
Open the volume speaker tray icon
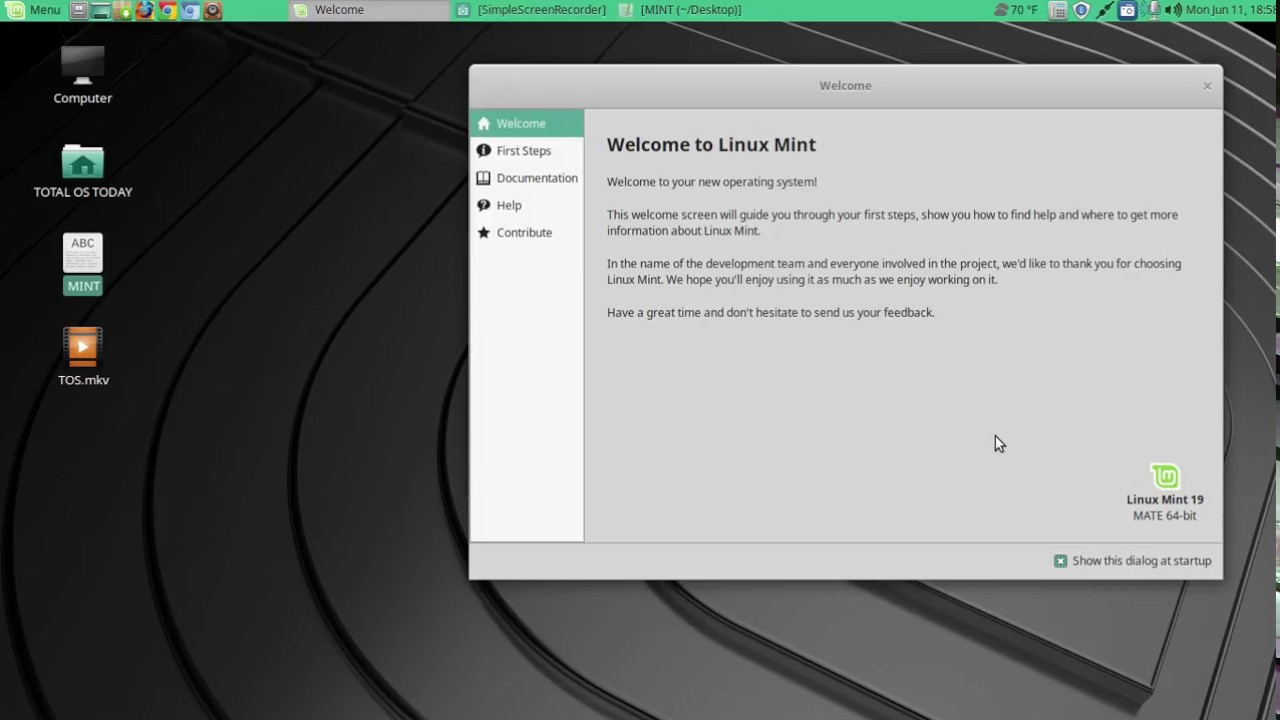pyautogui.click(x=1173, y=10)
